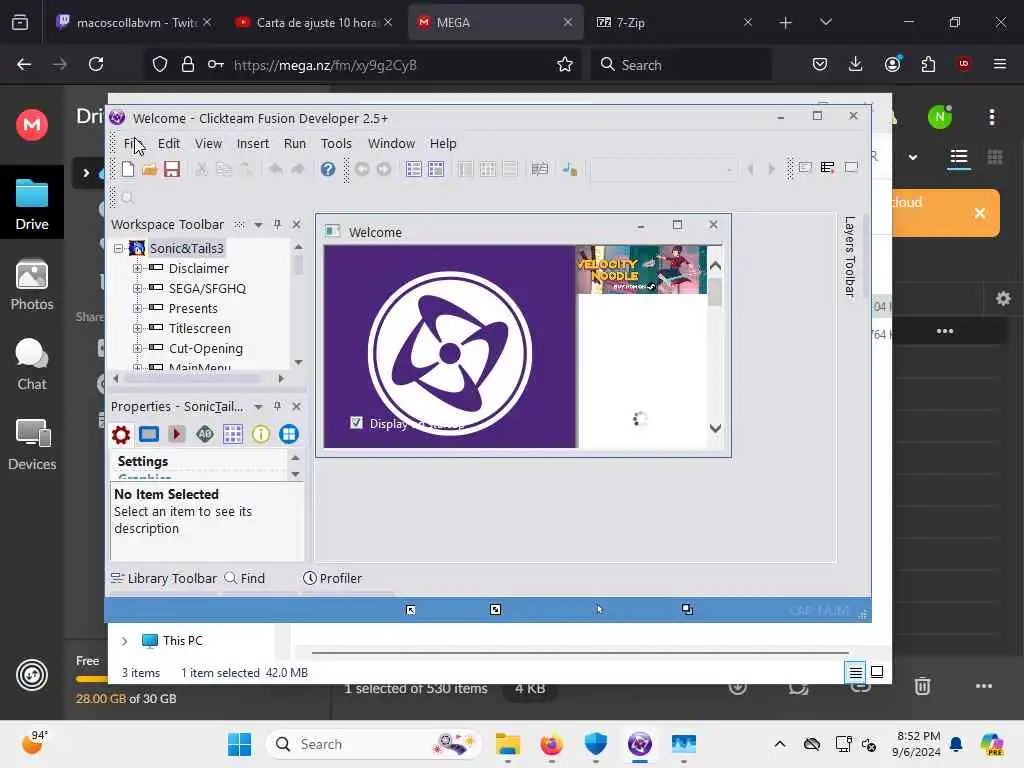This screenshot has width=1024, height=768.
Task: Open the File menu
Action: tap(133, 144)
